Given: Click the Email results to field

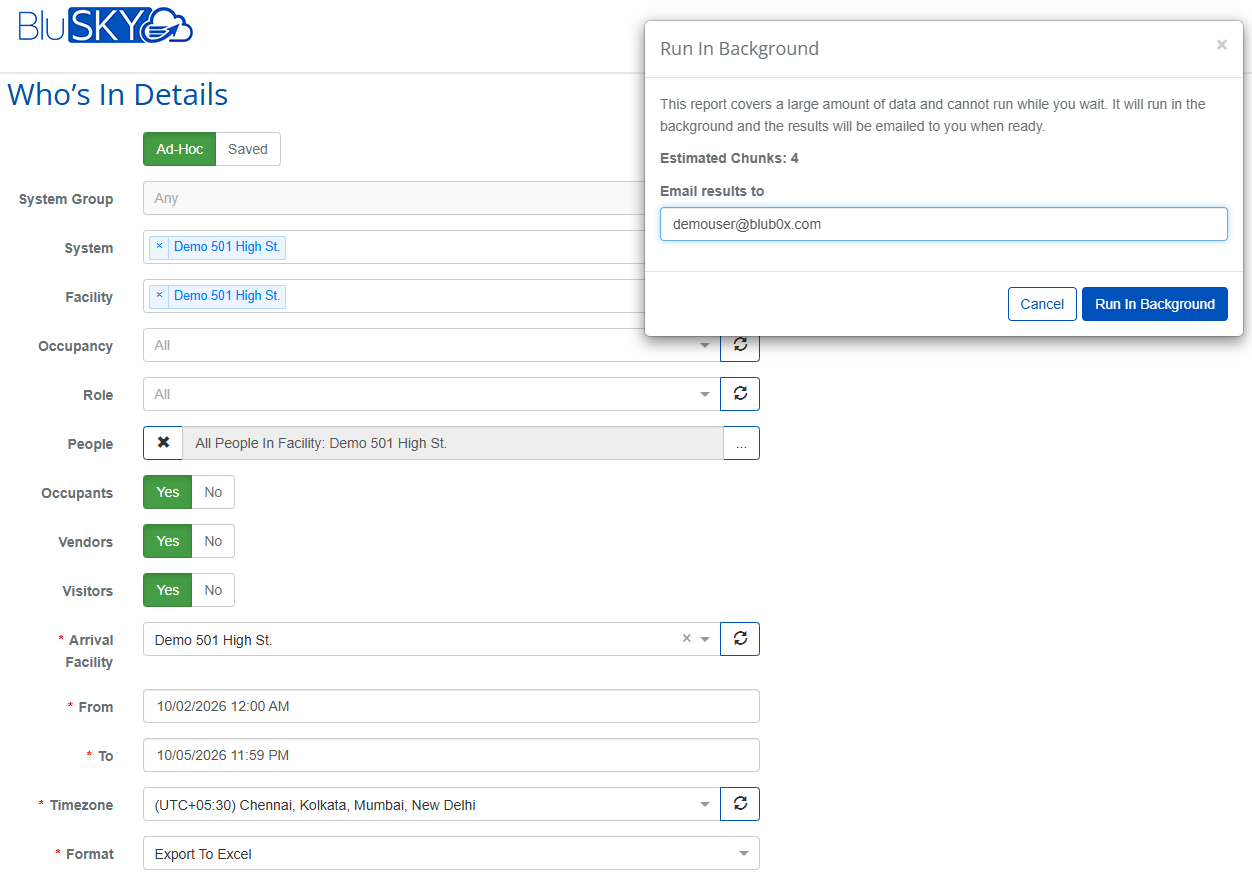Looking at the screenshot, I should (x=943, y=224).
